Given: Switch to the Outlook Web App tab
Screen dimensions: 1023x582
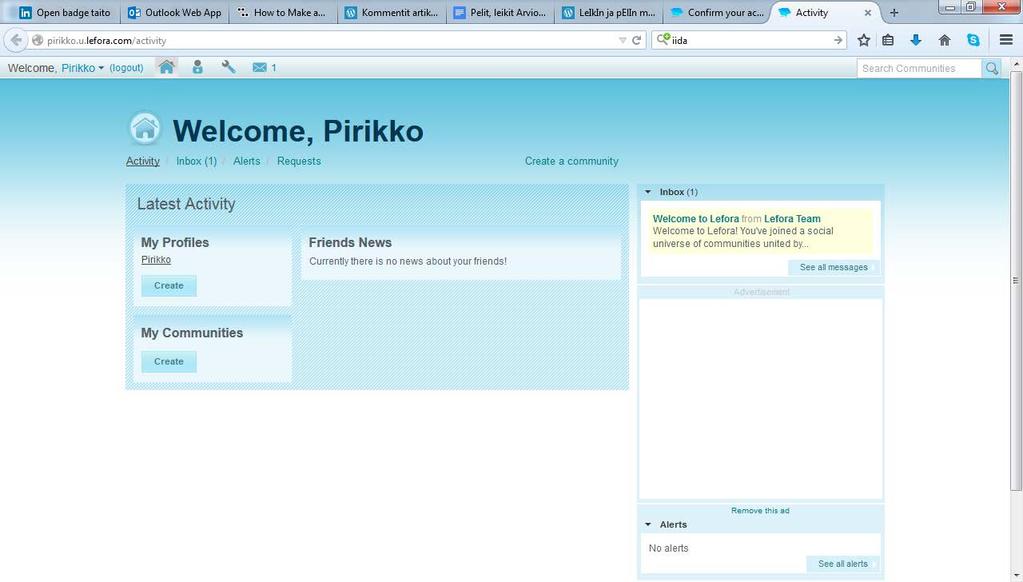Looking at the screenshot, I should 174,12.
